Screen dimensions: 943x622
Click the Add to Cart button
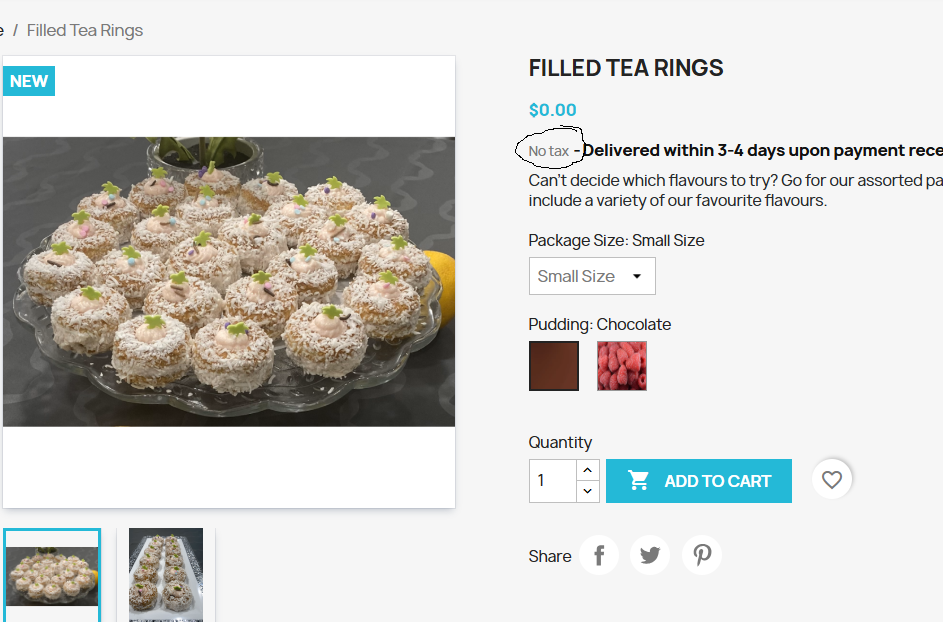coord(699,481)
